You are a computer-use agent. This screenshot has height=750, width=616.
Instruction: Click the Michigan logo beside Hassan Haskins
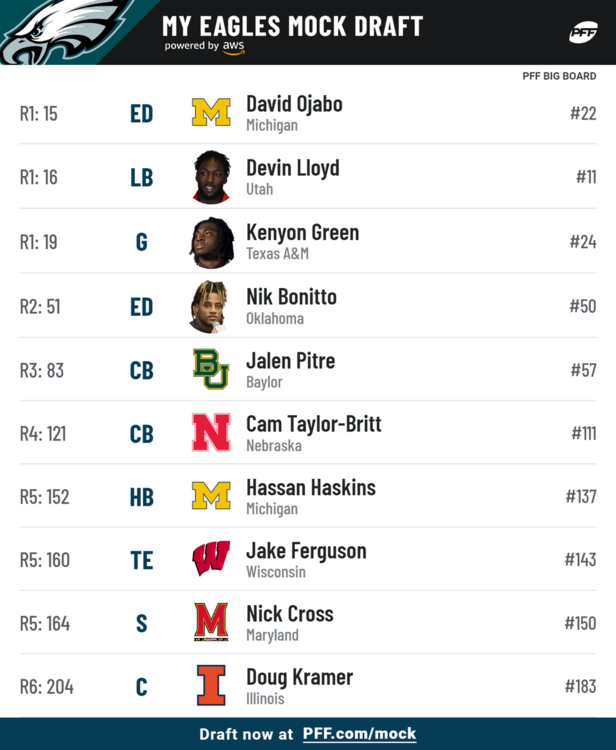point(211,496)
